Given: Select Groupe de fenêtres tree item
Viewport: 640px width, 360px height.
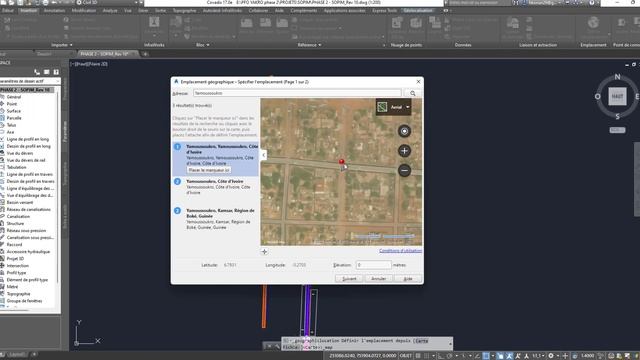Looking at the screenshot, I should pos(24,301).
